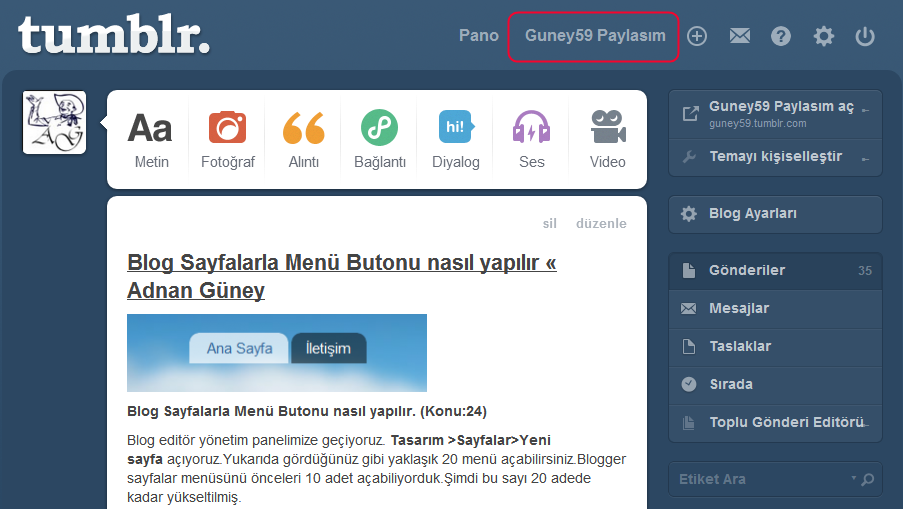Image resolution: width=903 pixels, height=509 pixels.
Task: Click the guney59.tumblr.com address text
Action: [x=757, y=123]
